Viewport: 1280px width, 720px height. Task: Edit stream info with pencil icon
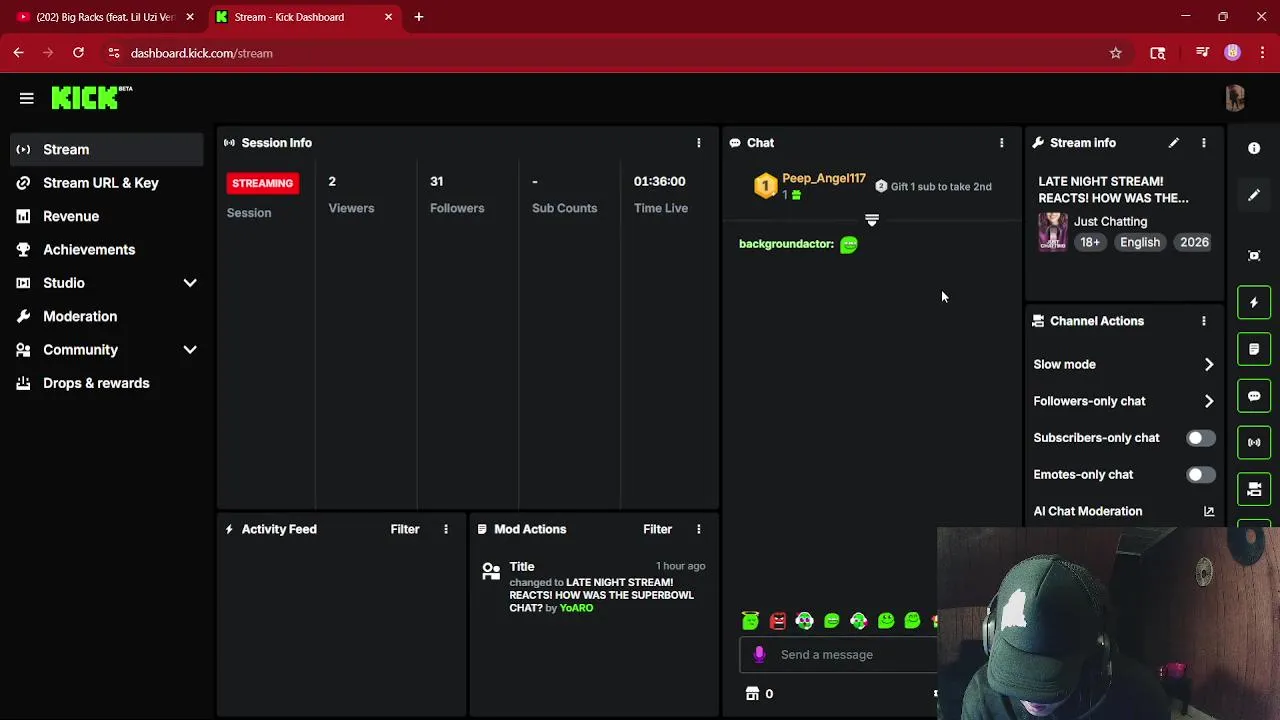pyautogui.click(x=1174, y=143)
